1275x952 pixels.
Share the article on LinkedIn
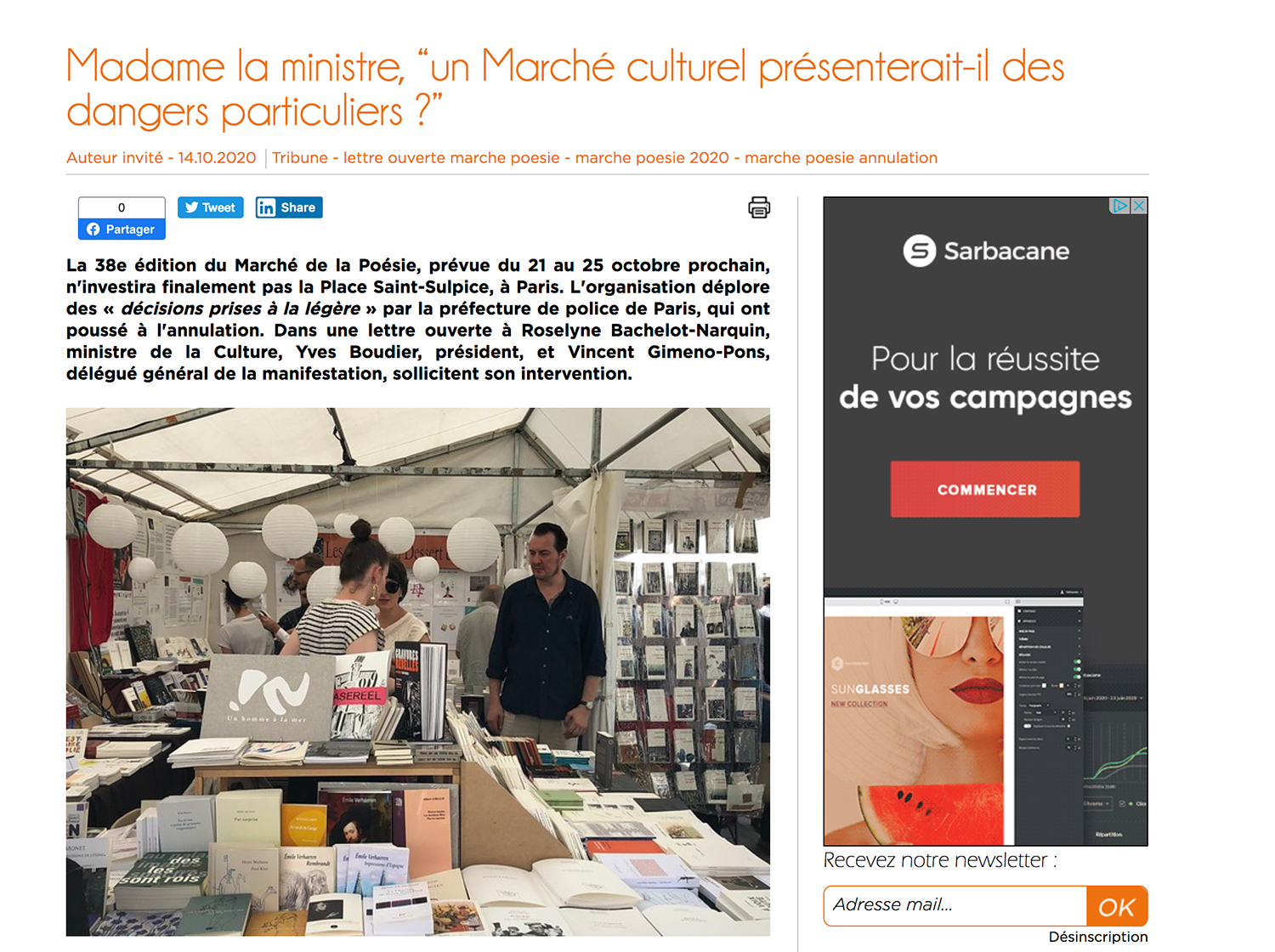(x=289, y=207)
